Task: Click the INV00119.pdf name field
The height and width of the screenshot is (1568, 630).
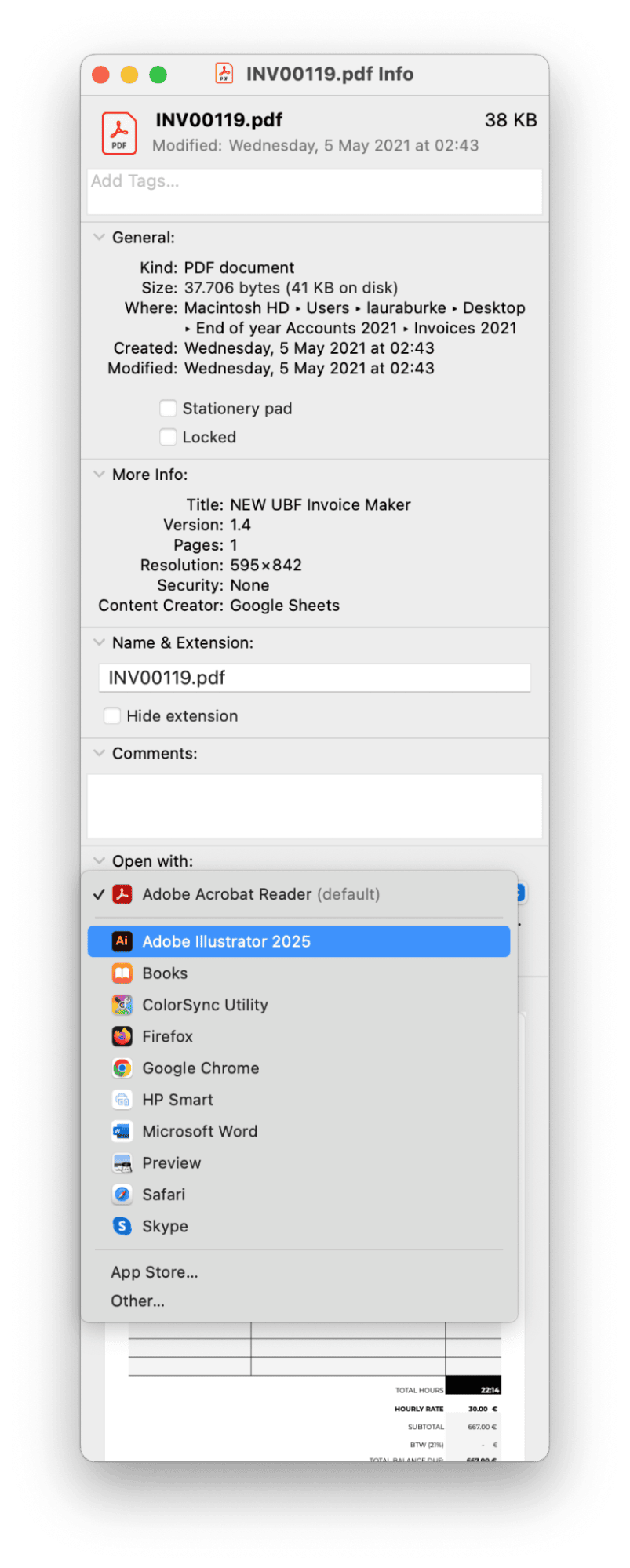Action: point(314,678)
